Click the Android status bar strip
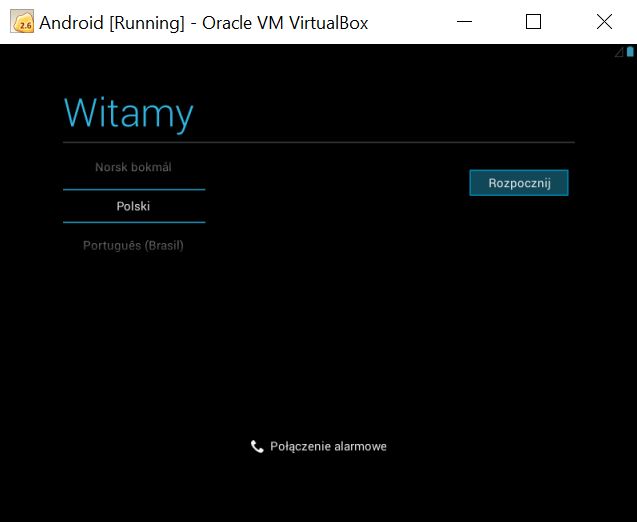 click(x=318, y=52)
